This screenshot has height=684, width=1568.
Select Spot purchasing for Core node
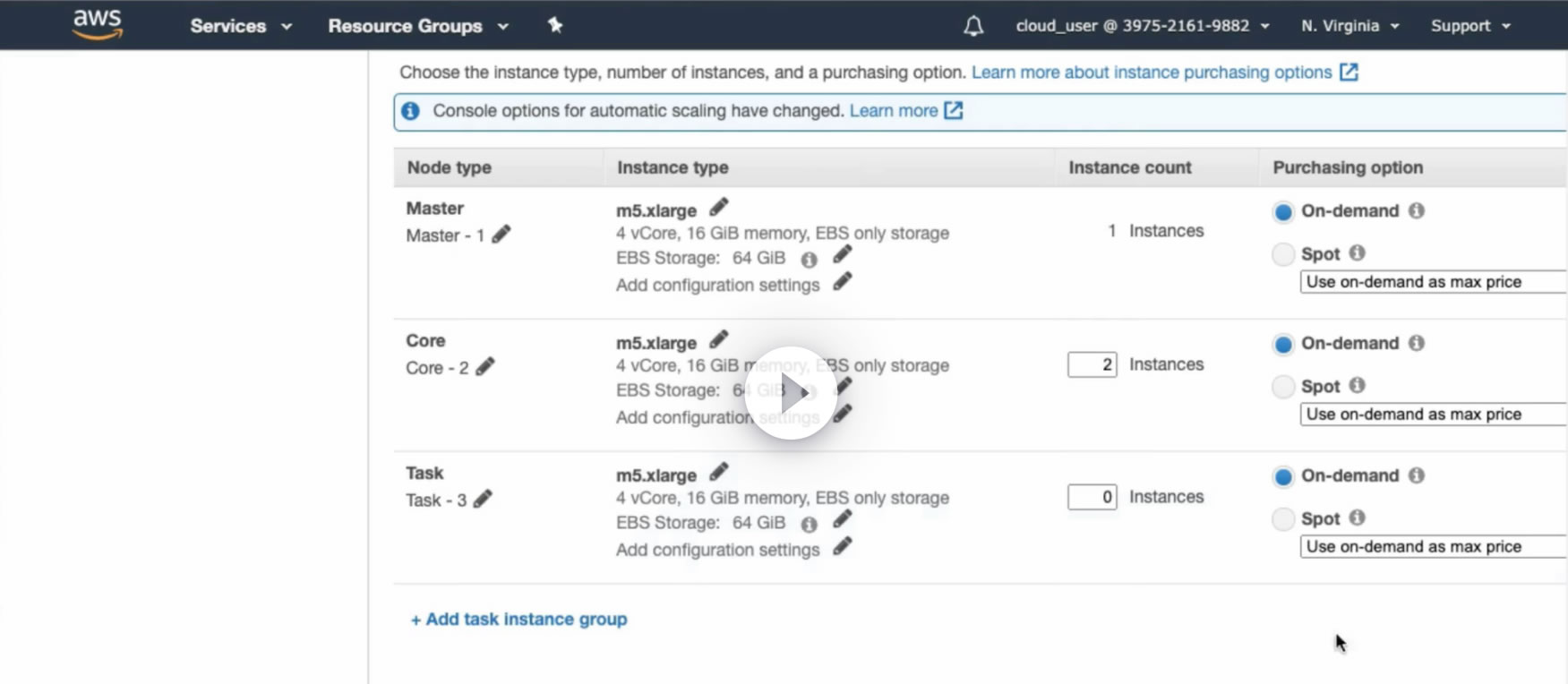pyautogui.click(x=1283, y=387)
